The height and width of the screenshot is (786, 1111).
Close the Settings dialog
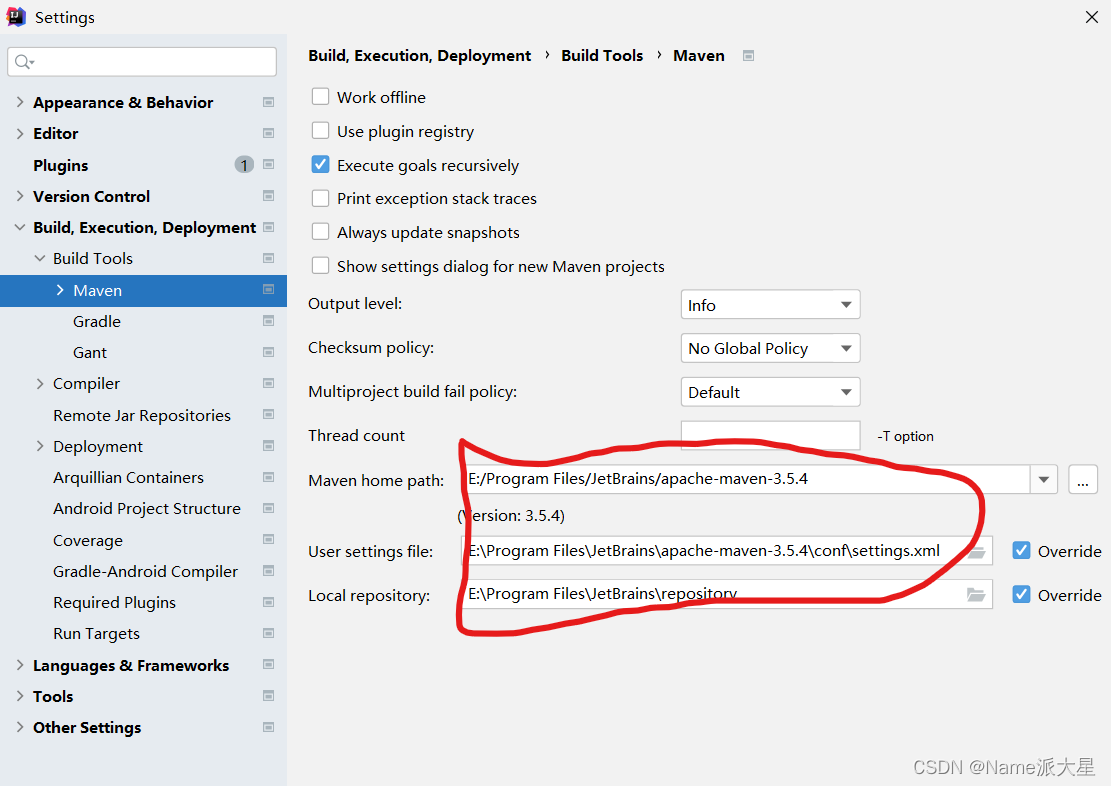1091,17
